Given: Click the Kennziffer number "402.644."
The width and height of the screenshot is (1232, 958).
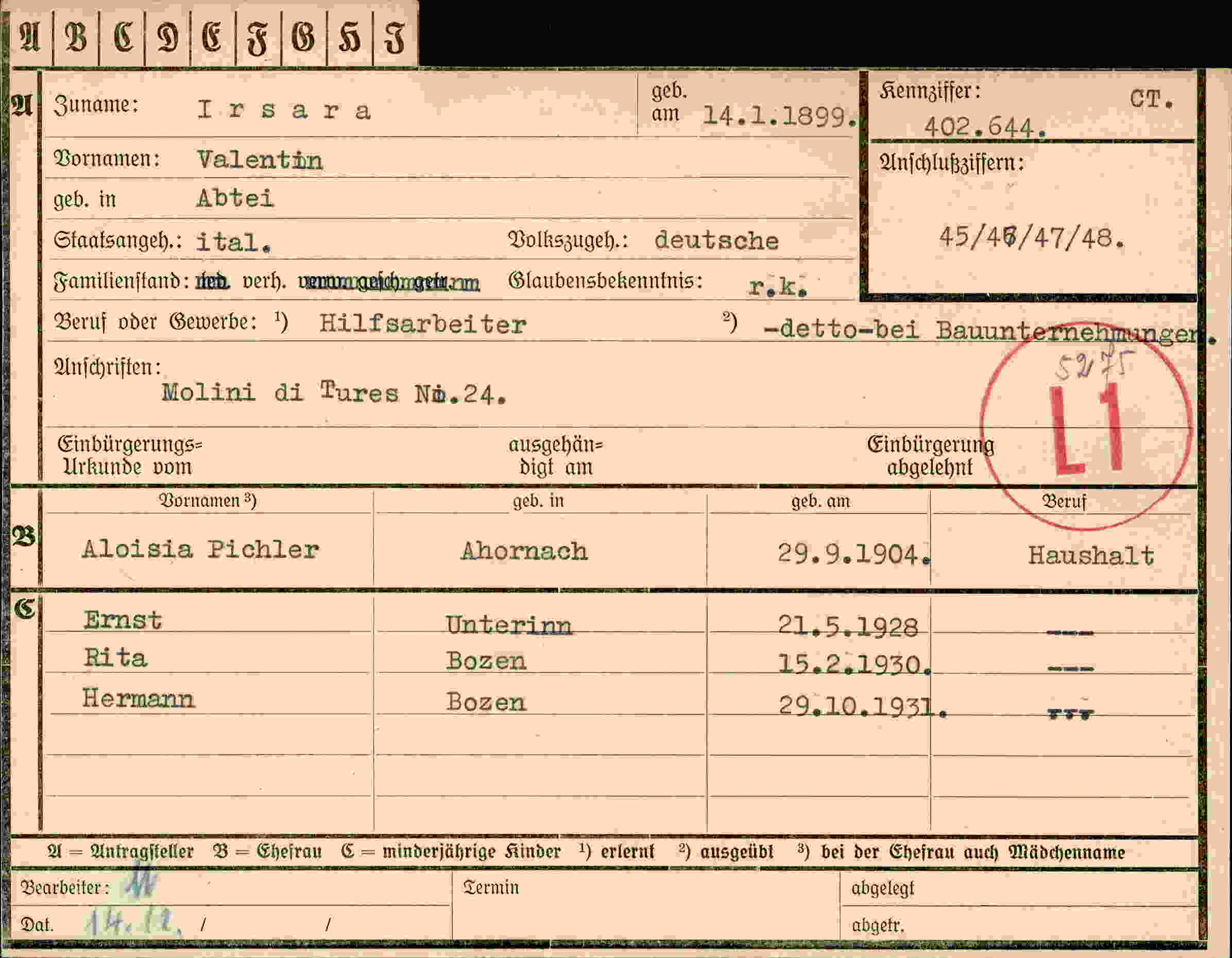Looking at the screenshot, I should tap(985, 128).
